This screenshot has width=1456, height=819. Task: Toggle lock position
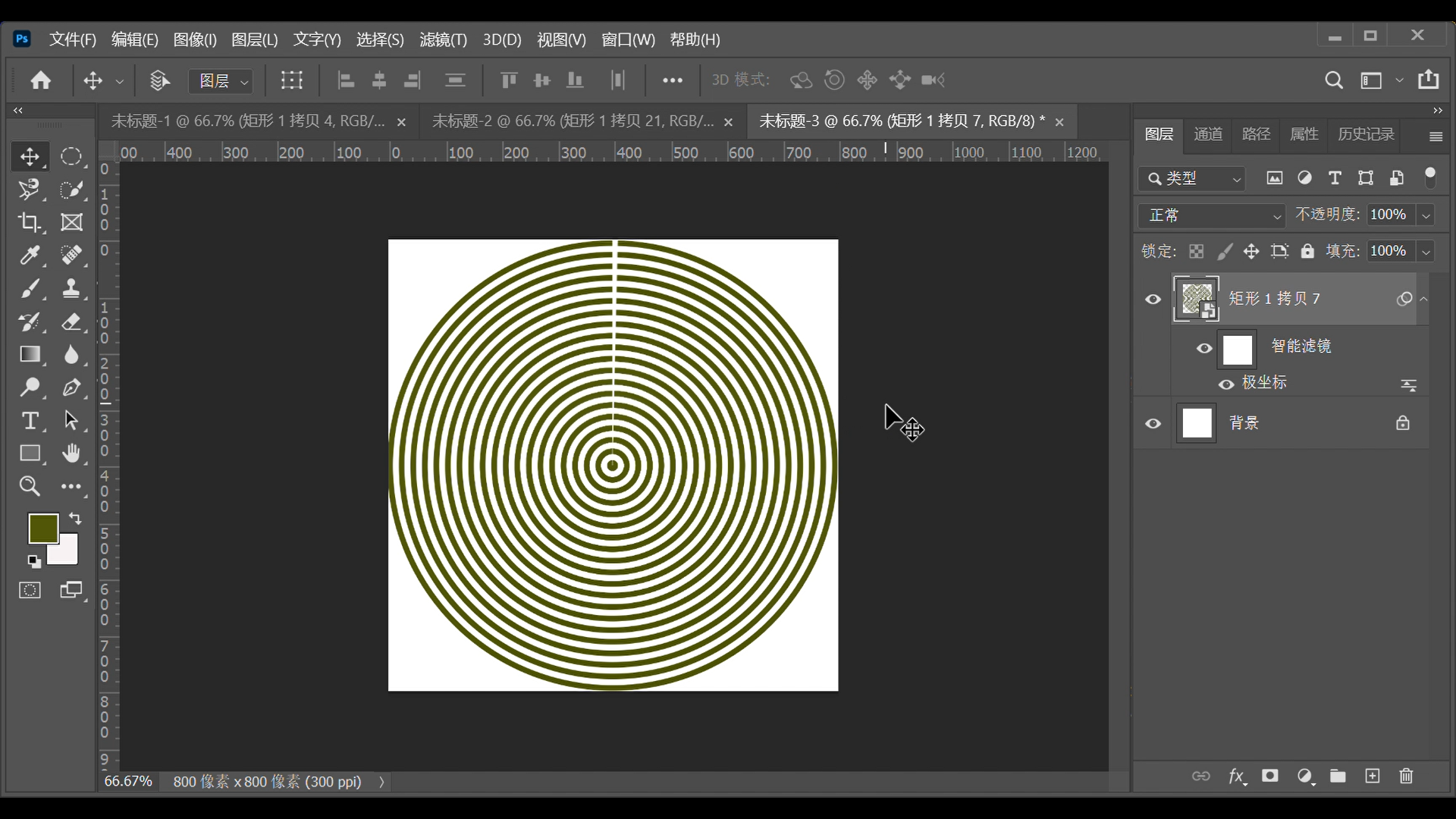click(x=1251, y=251)
